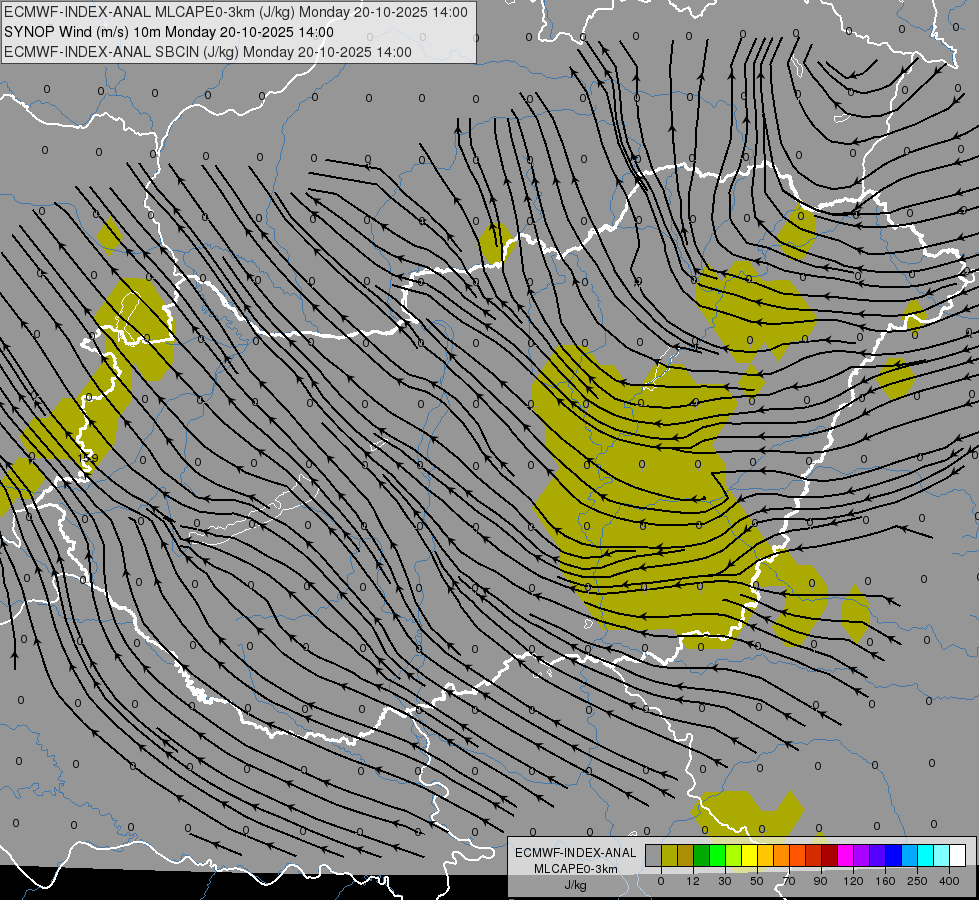Click the ECMWF-INDEX-ANAL MLCAPE0-3km title line
Viewport: 979px width, 900px height.
pyautogui.click(x=235, y=12)
